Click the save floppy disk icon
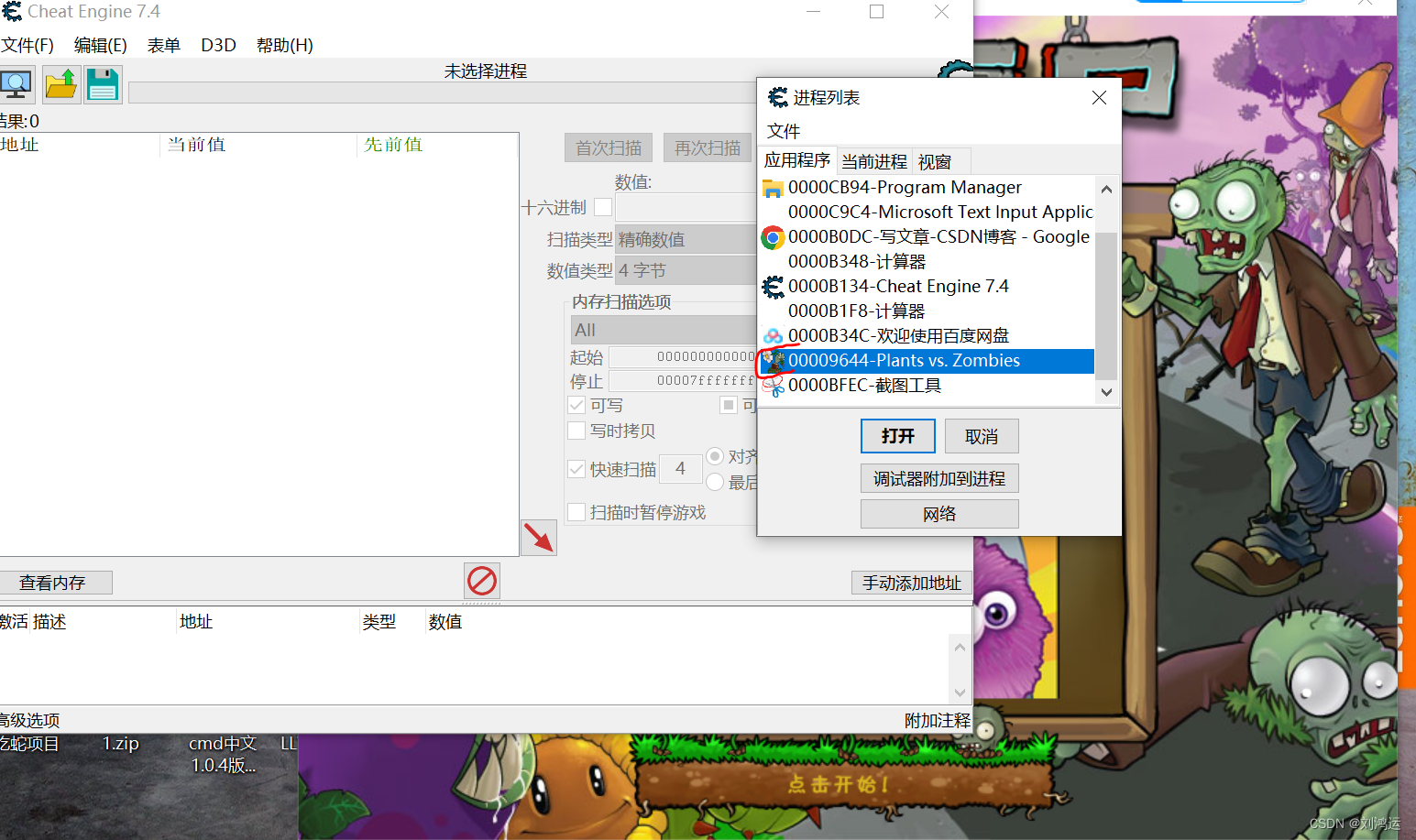The height and width of the screenshot is (840, 1416). pyautogui.click(x=103, y=84)
